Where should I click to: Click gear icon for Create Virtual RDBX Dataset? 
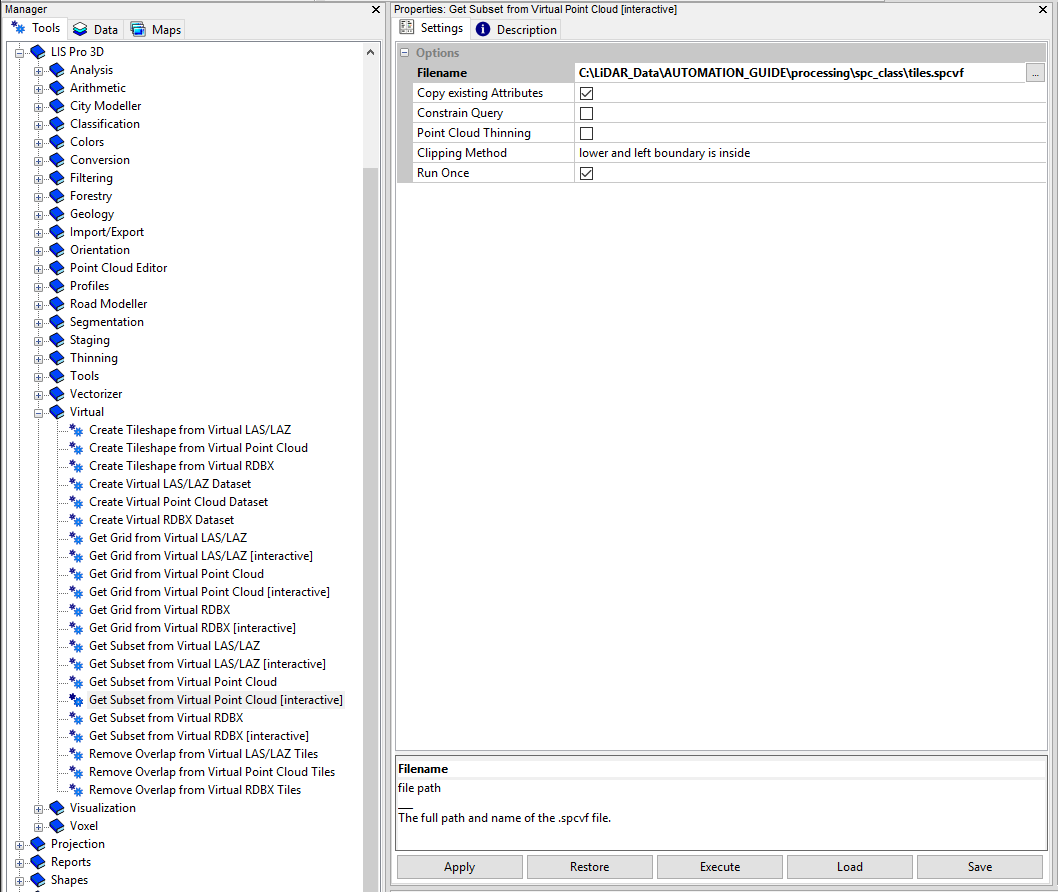(77, 520)
